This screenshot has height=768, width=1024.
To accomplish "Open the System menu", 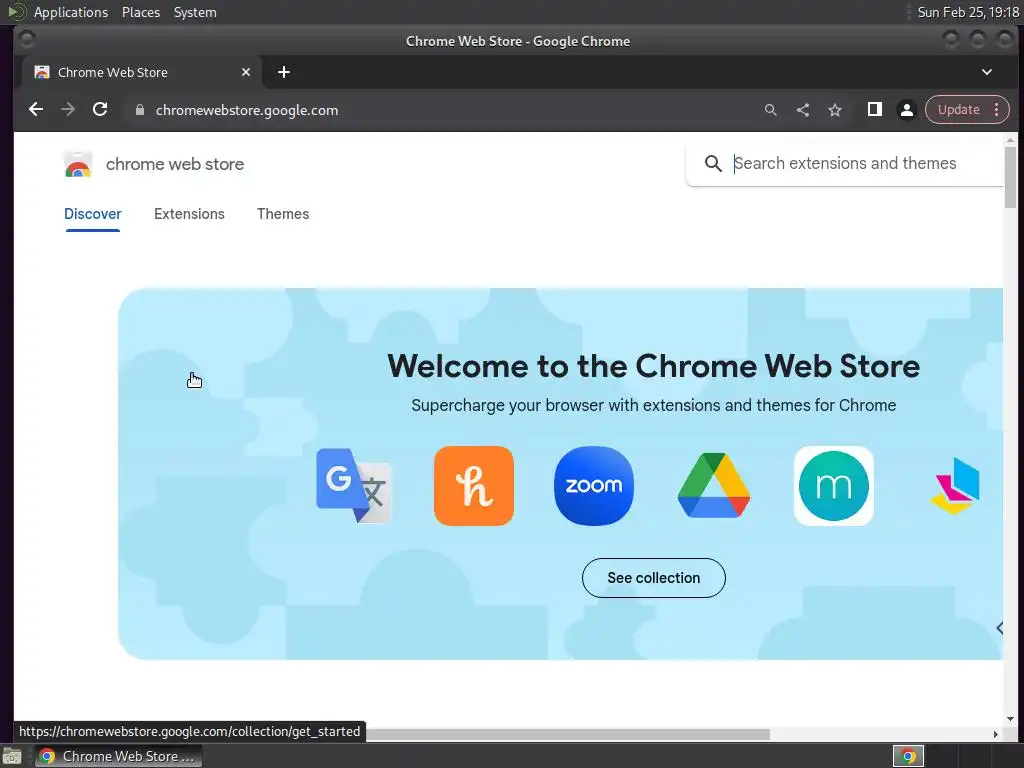I will point(195,12).
